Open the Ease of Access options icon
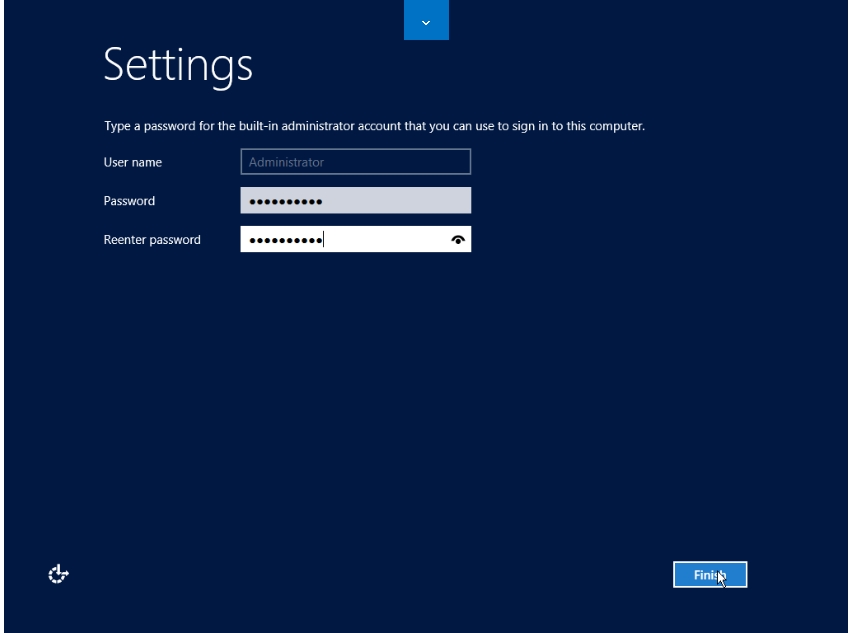Screen dimensions: 850x633 click(x=59, y=574)
